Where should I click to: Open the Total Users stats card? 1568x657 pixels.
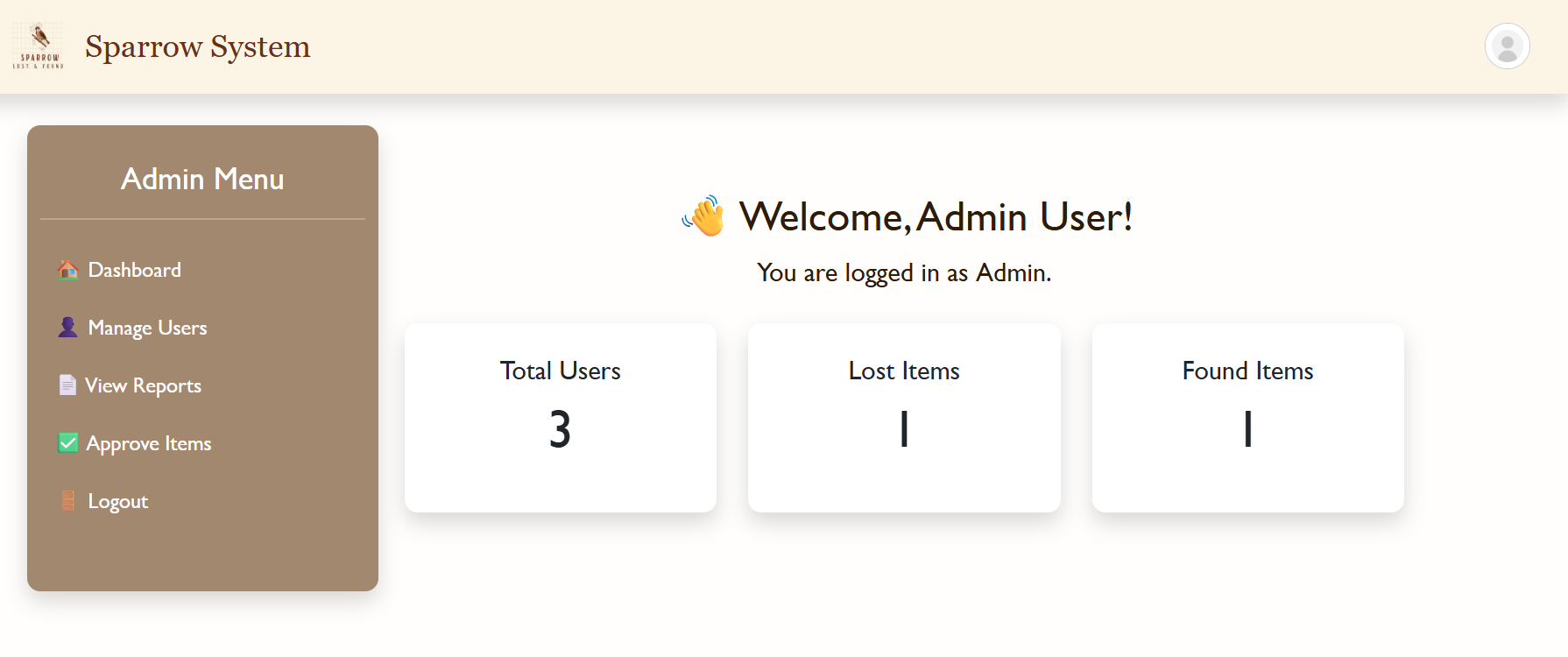click(x=561, y=418)
